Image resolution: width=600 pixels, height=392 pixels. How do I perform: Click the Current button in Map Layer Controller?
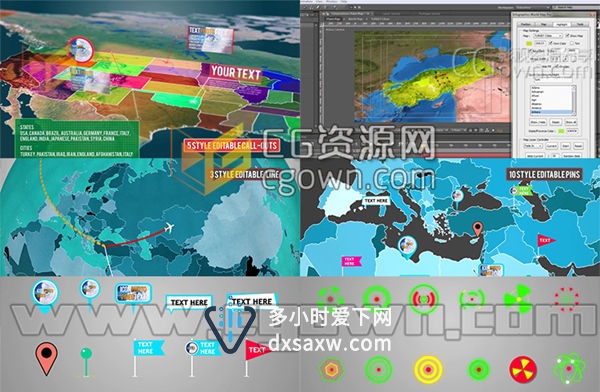[x=552, y=146]
